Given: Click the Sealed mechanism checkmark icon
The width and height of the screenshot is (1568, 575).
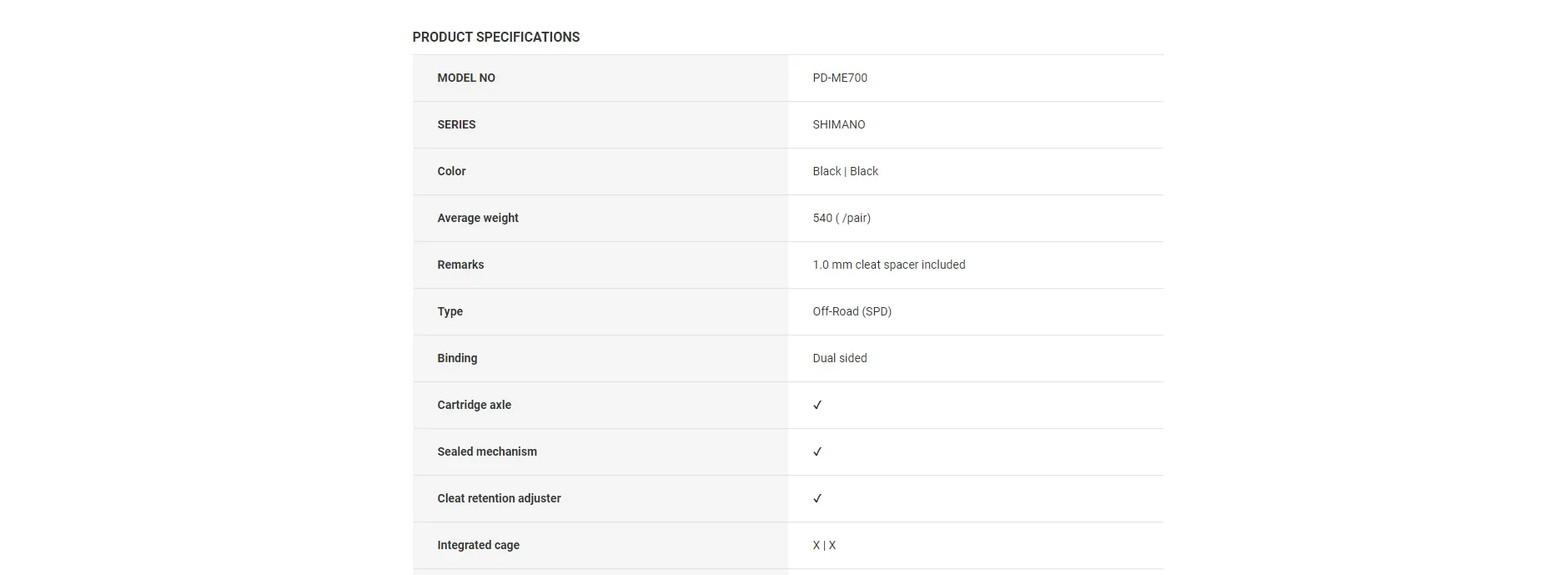Looking at the screenshot, I should click(x=817, y=452).
